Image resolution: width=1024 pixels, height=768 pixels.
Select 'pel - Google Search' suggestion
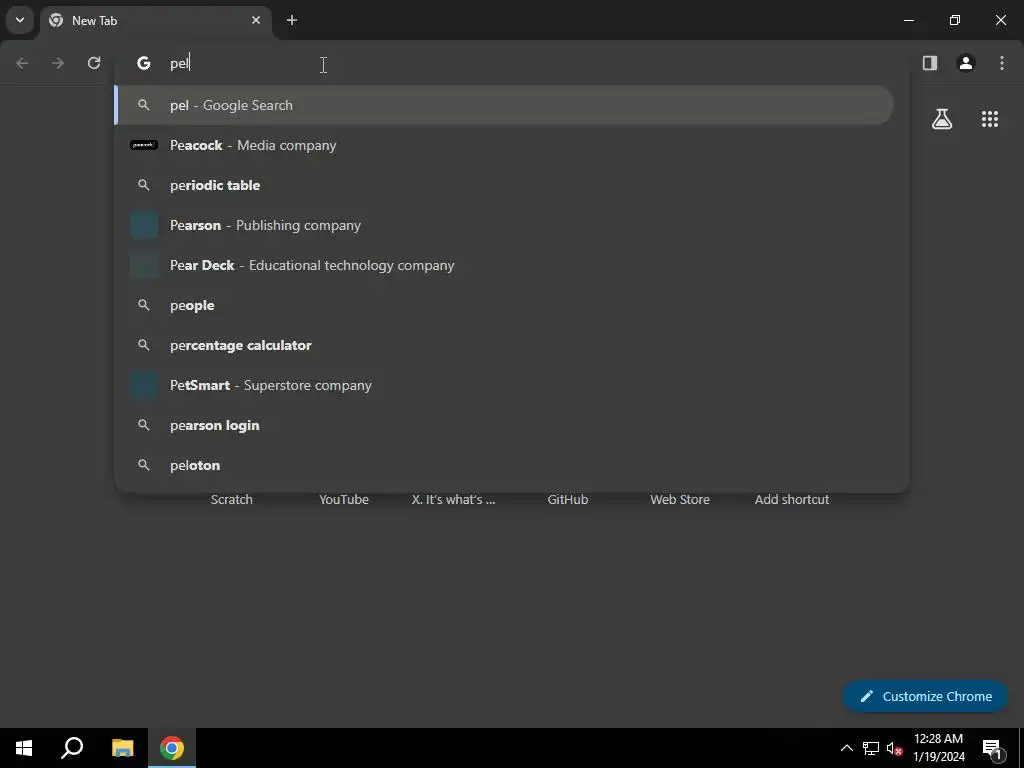pyautogui.click(x=504, y=105)
